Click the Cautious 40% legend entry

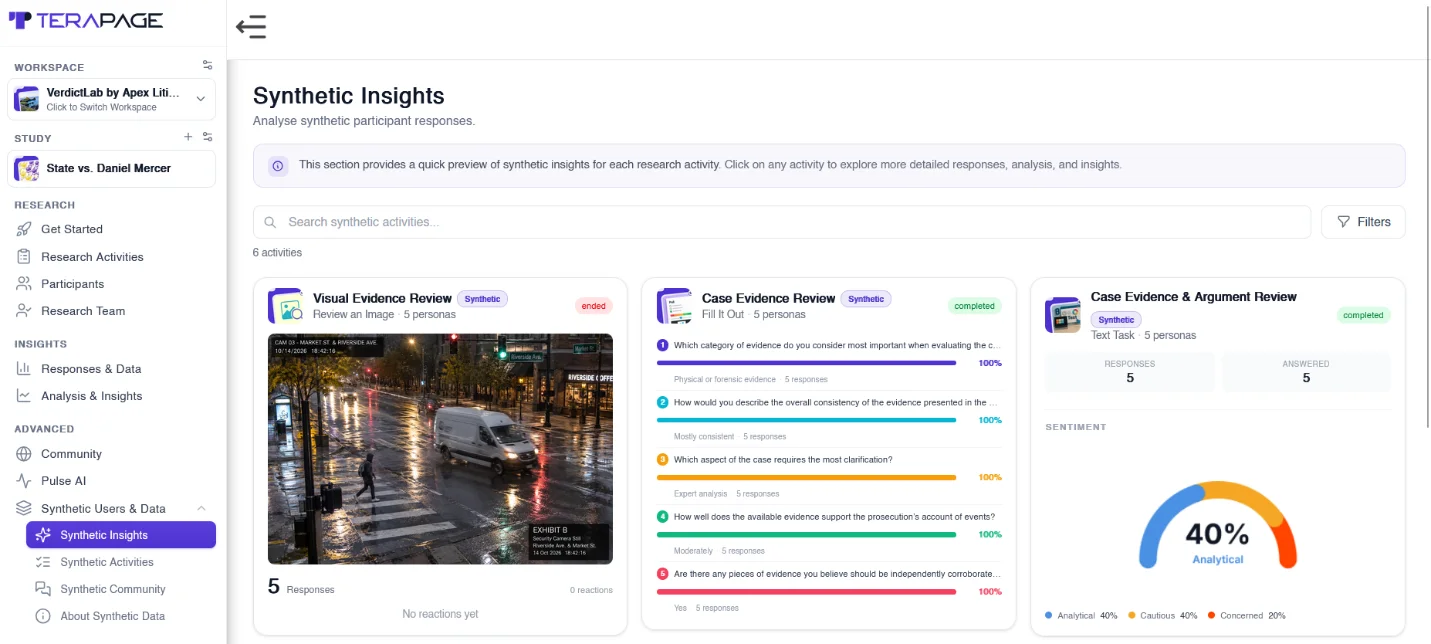pyautogui.click(x=1163, y=615)
